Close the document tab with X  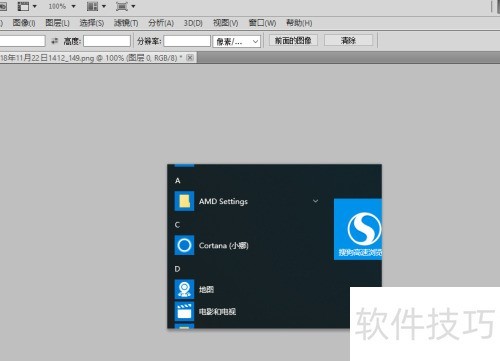(x=190, y=58)
